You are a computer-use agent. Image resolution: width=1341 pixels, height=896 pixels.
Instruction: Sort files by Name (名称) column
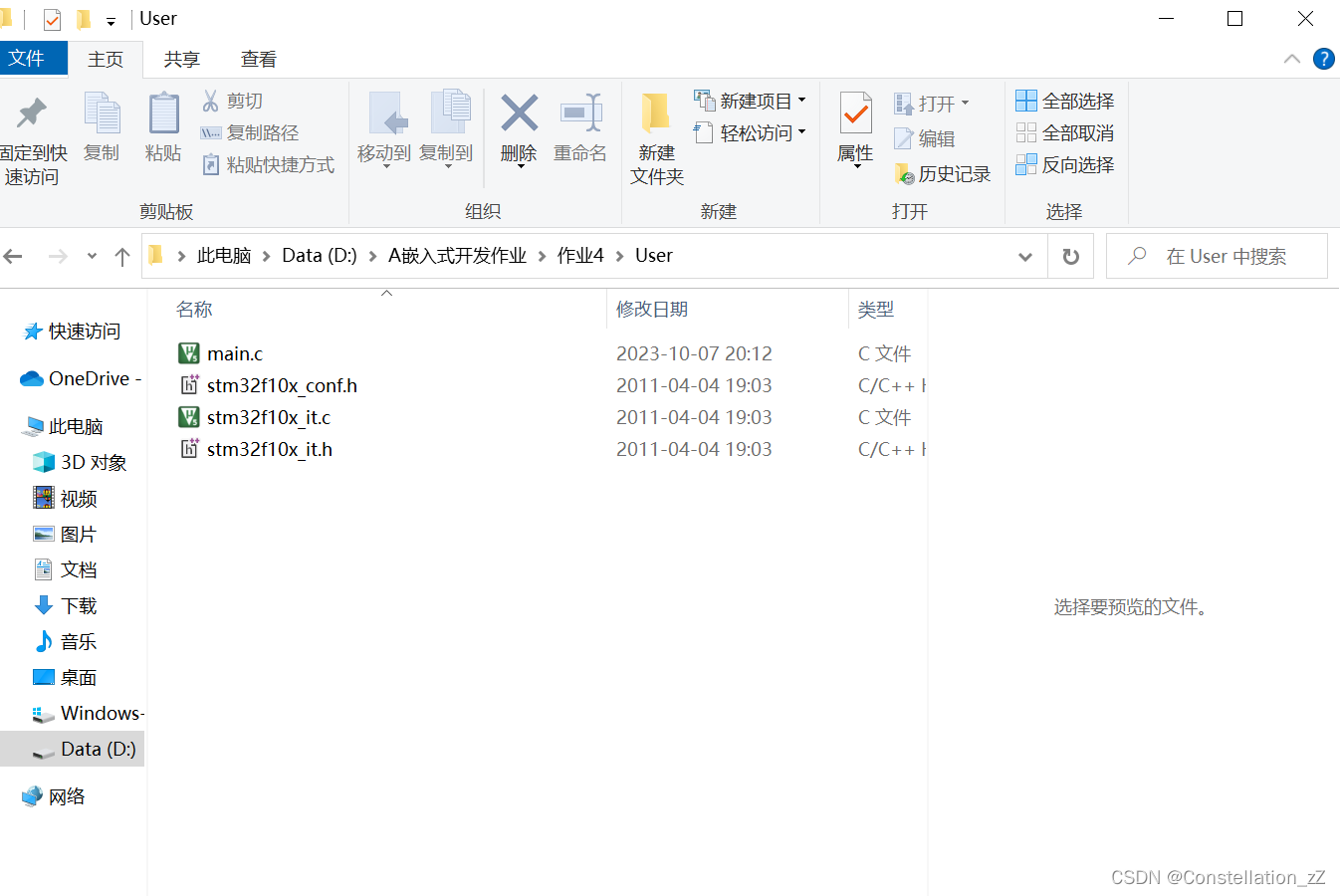click(x=194, y=310)
